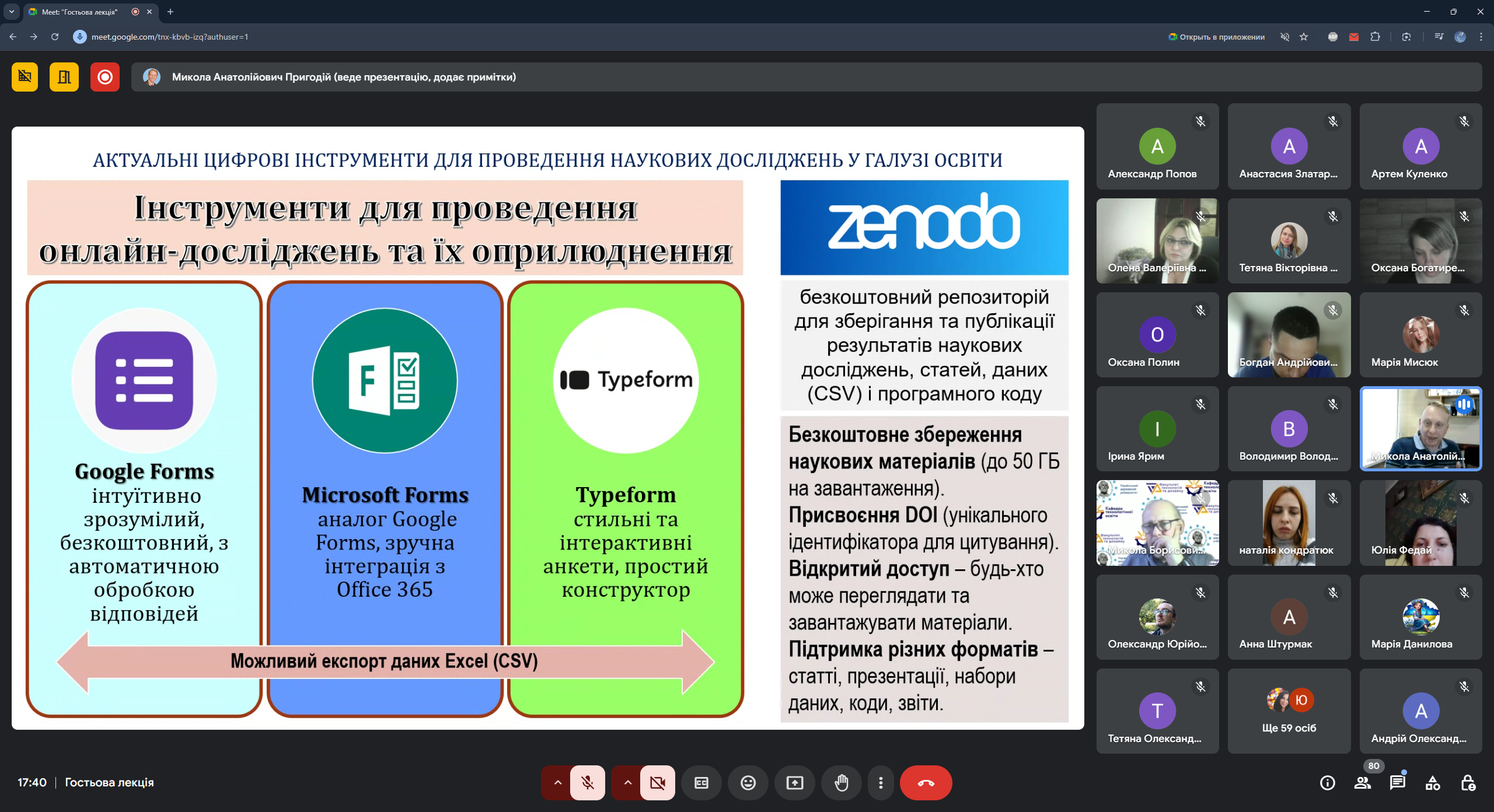Click the muted site sound icon
The image size is (1494, 812).
coord(1284,37)
